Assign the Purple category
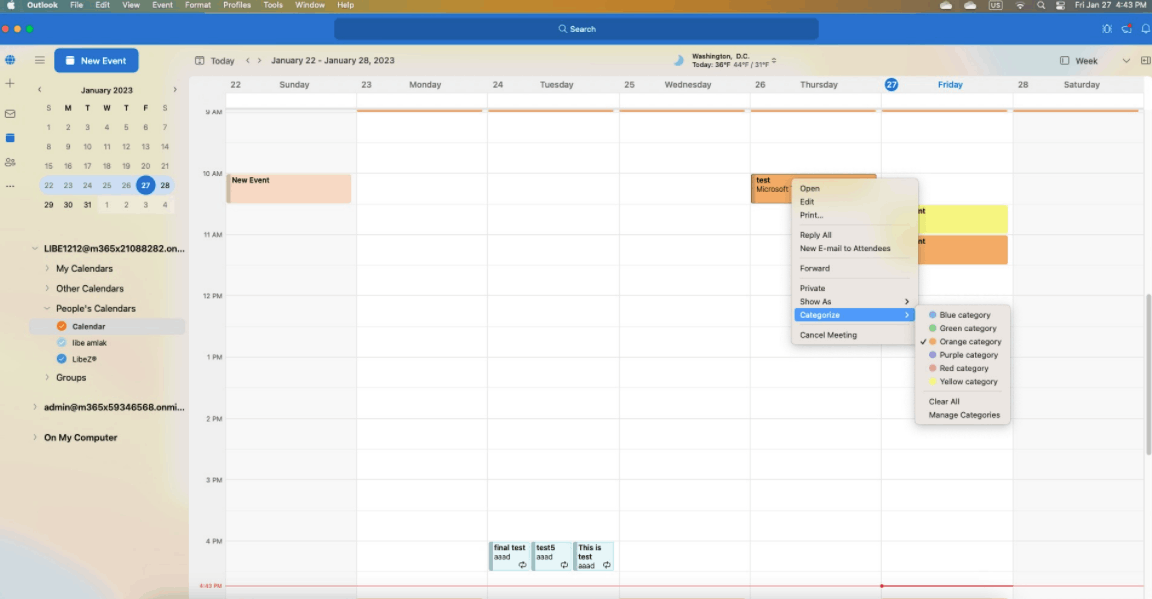The width and height of the screenshot is (1152, 599). pyautogui.click(x=962, y=355)
